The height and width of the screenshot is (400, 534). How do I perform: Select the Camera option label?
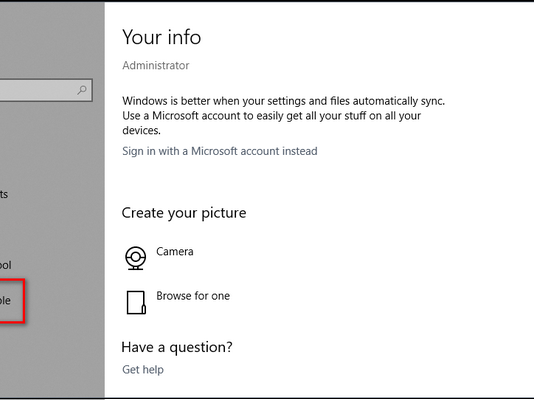(x=175, y=252)
